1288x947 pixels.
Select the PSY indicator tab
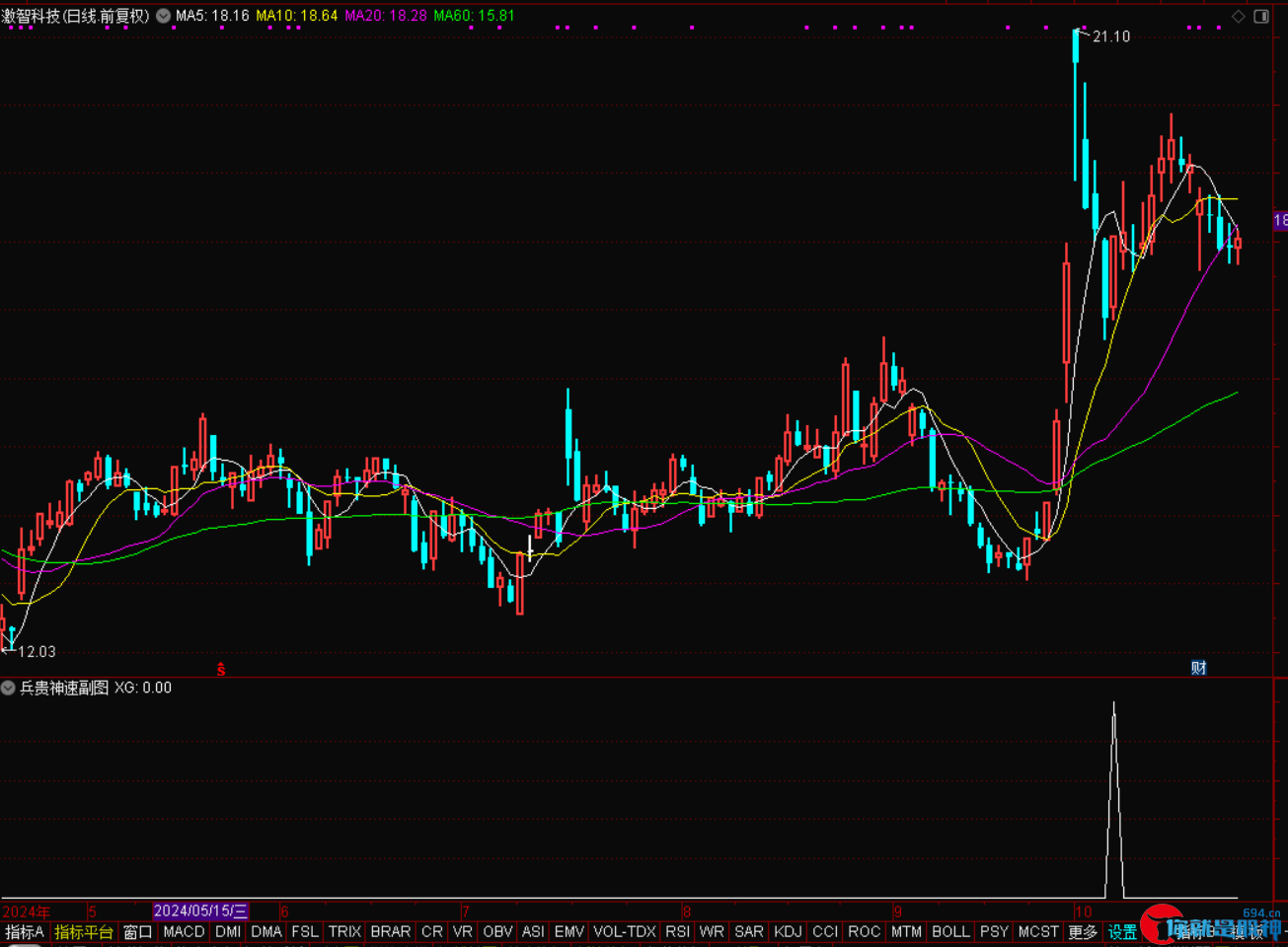point(995,931)
